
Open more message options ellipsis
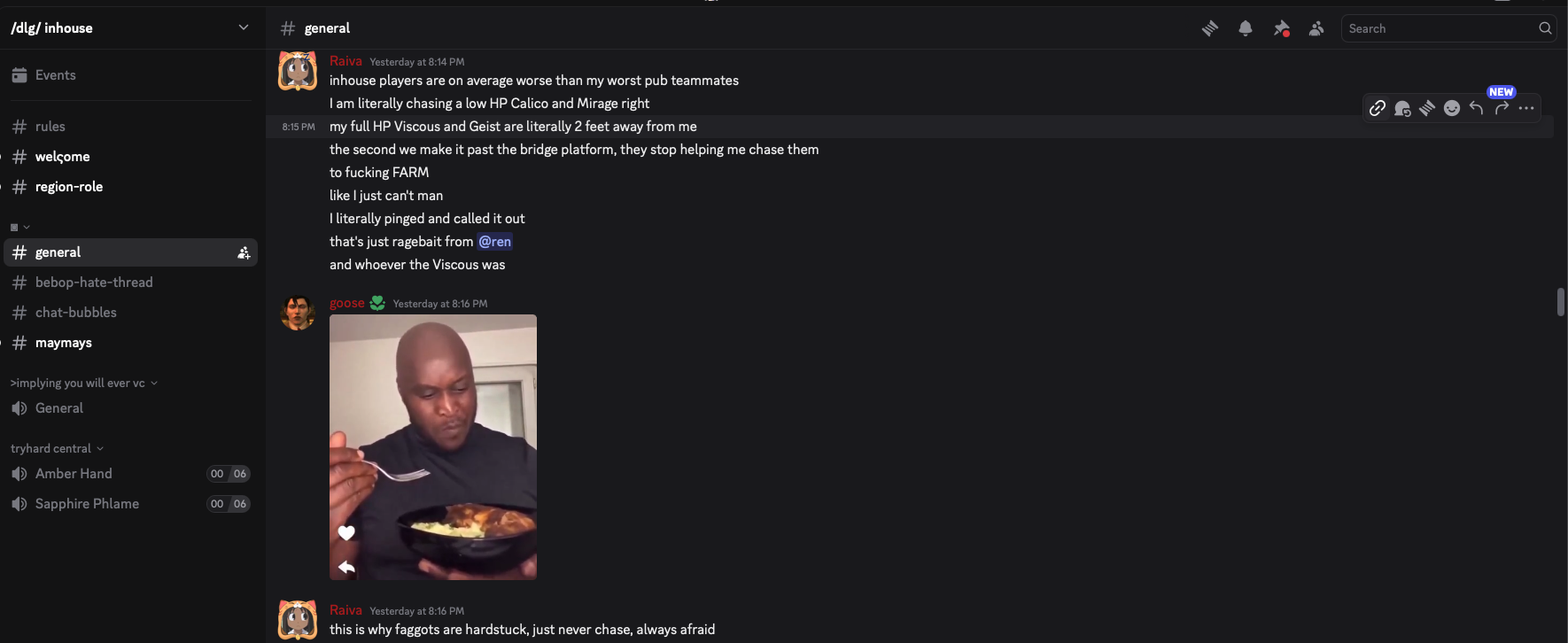click(1525, 108)
